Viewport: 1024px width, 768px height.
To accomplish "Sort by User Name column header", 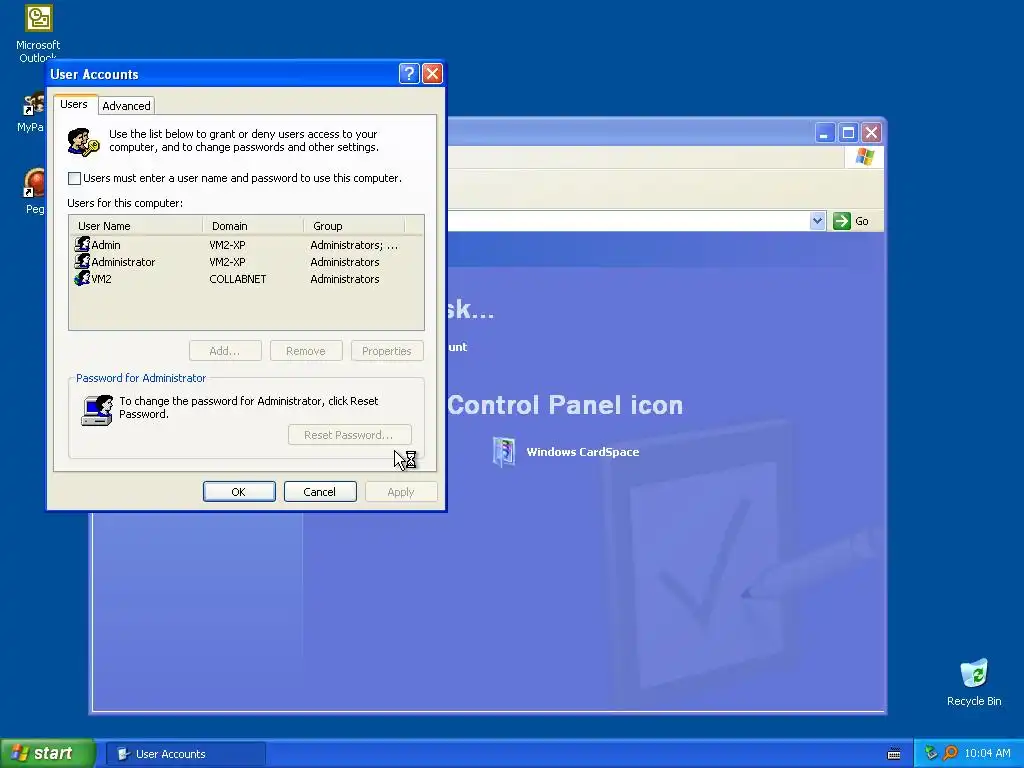I will pyautogui.click(x=136, y=226).
